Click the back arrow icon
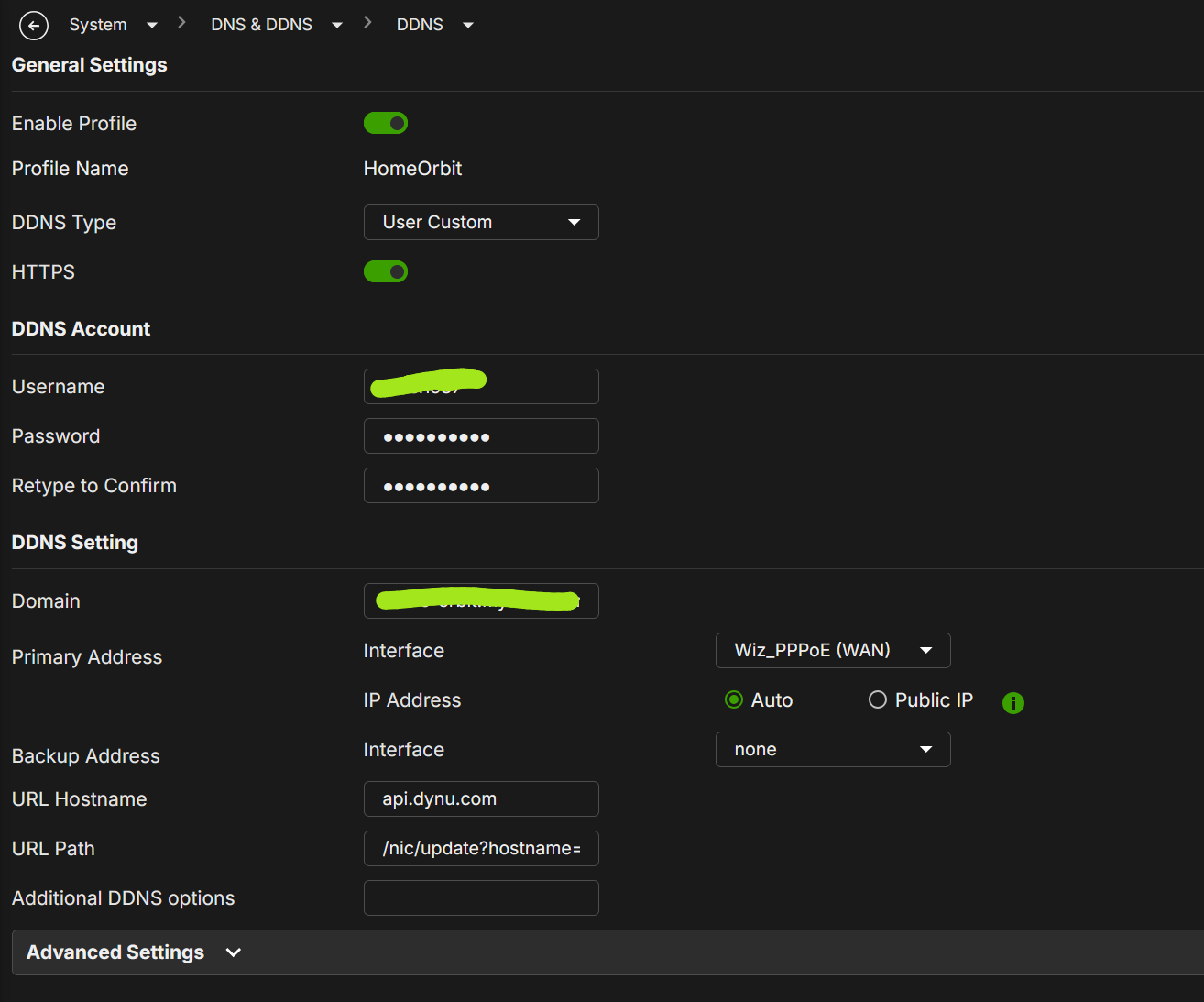Screen dimensions: 1204x1002 tap(34, 26)
